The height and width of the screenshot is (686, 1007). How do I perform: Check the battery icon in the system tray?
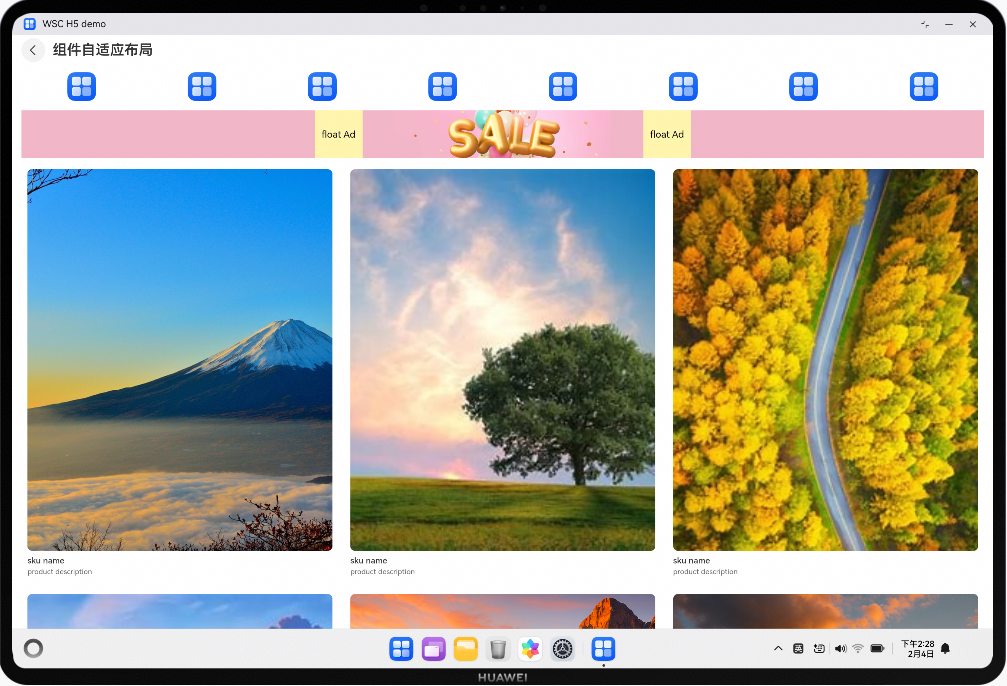pyautogui.click(x=877, y=649)
